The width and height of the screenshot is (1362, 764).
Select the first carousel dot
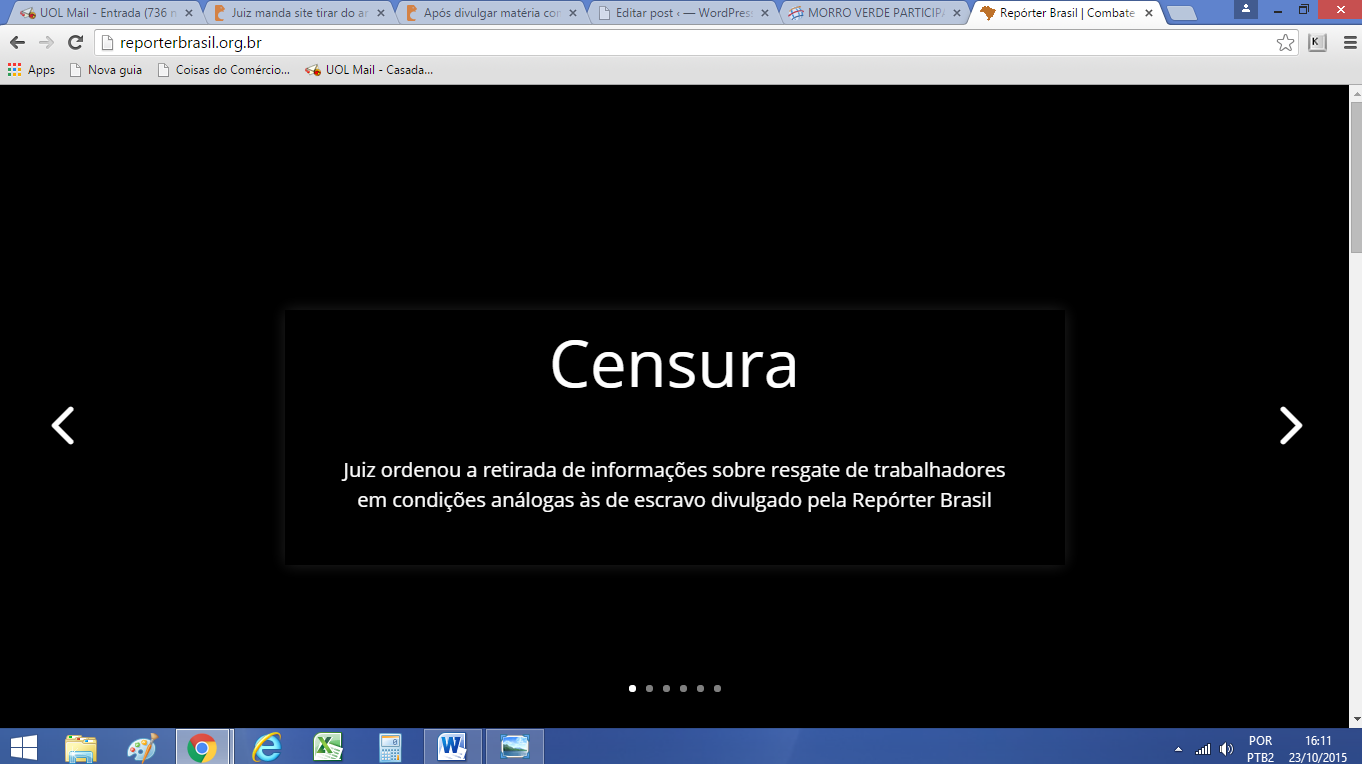pos(632,688)
